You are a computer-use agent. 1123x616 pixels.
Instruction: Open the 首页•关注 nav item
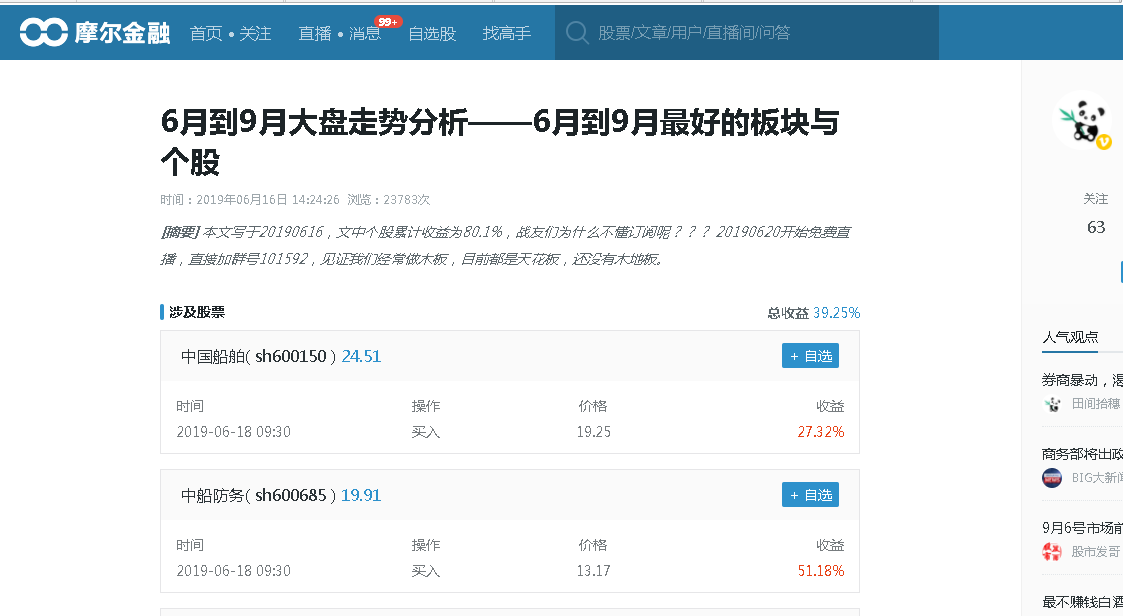click(230, 34)
